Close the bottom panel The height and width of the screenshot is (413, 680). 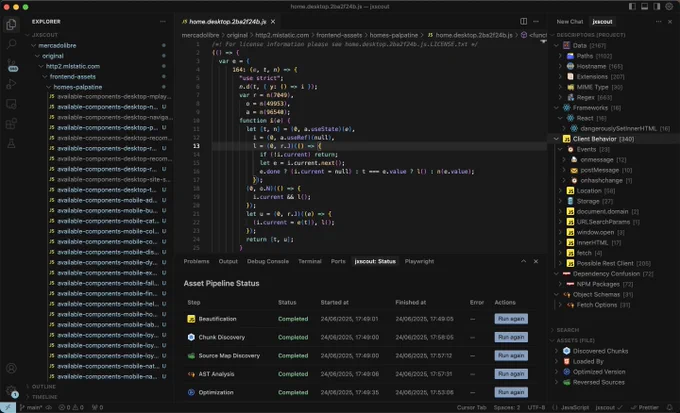click(536, 261)
